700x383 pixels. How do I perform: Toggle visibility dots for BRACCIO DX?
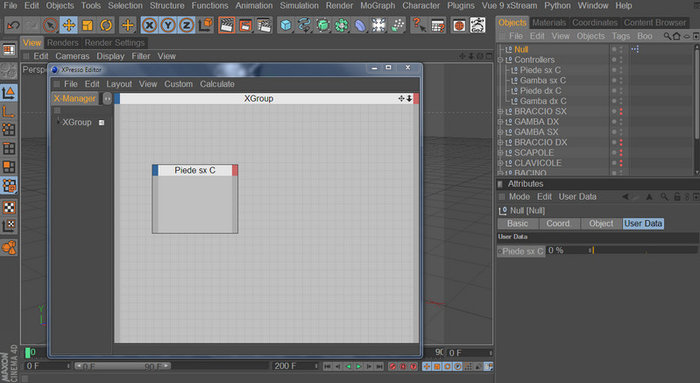pos(621,142)
